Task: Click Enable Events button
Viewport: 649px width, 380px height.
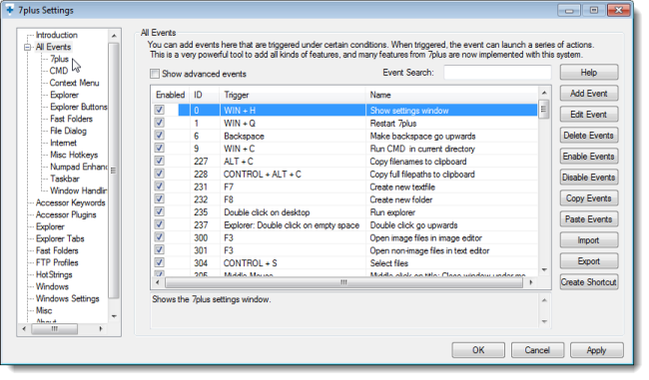Action: tap(589, 156)
